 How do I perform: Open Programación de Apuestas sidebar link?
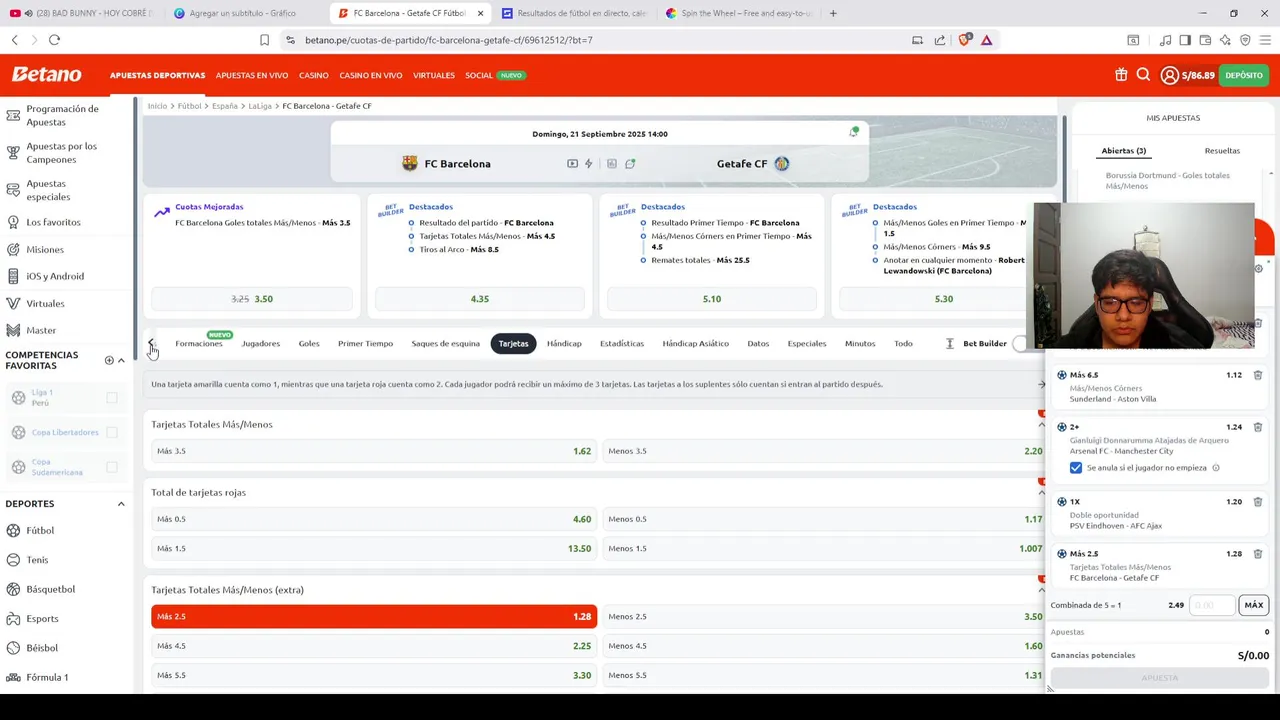click(62, 115)
